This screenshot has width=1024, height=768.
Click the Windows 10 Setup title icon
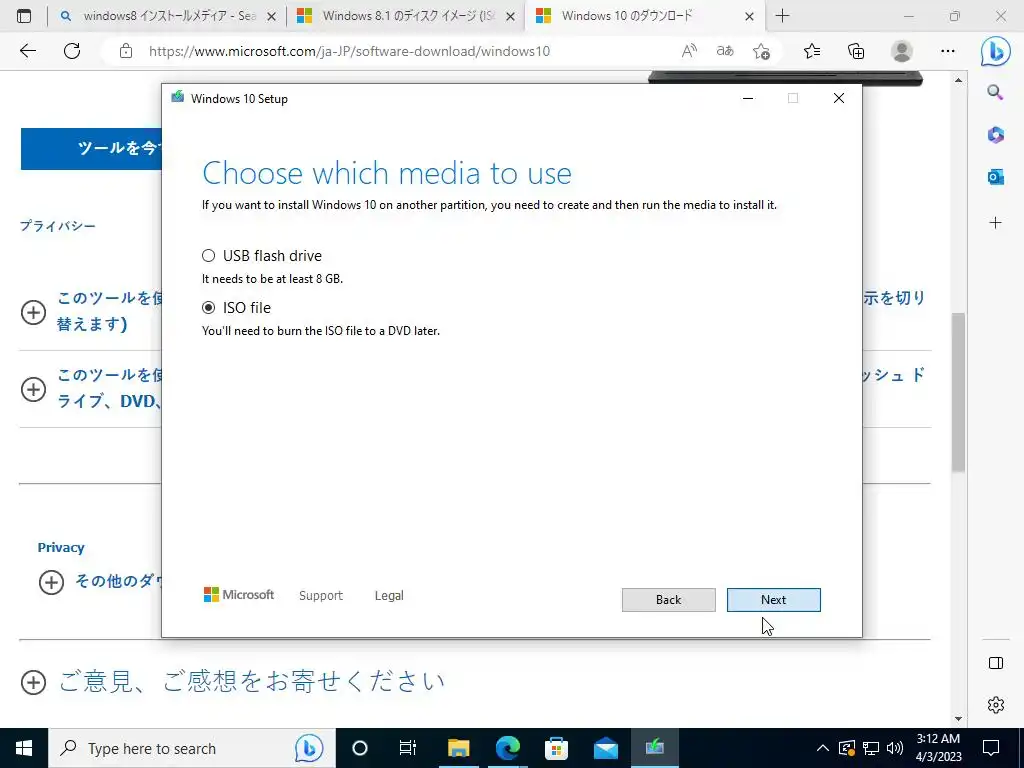tap(178, 98)
